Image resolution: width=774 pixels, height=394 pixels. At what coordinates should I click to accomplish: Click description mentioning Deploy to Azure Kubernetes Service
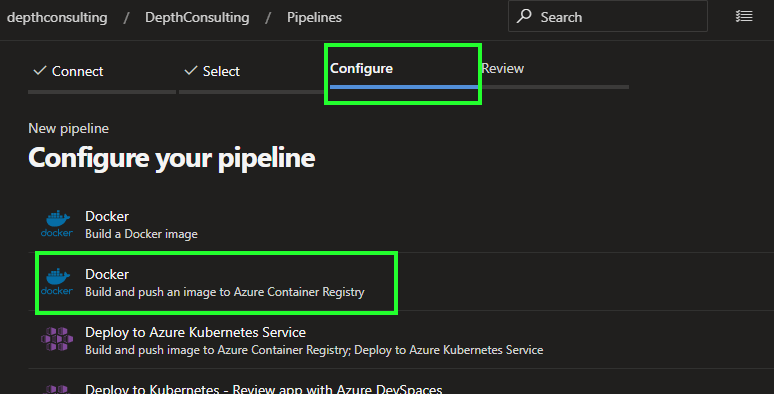click(314, 350)
